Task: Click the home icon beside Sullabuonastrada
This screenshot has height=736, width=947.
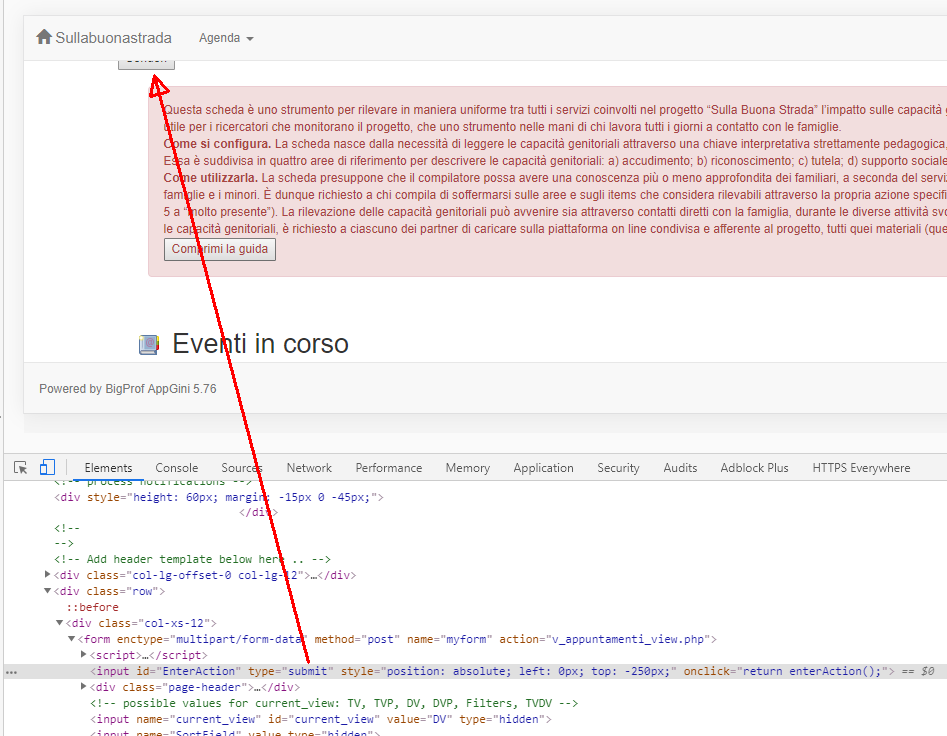Action: 44,37
